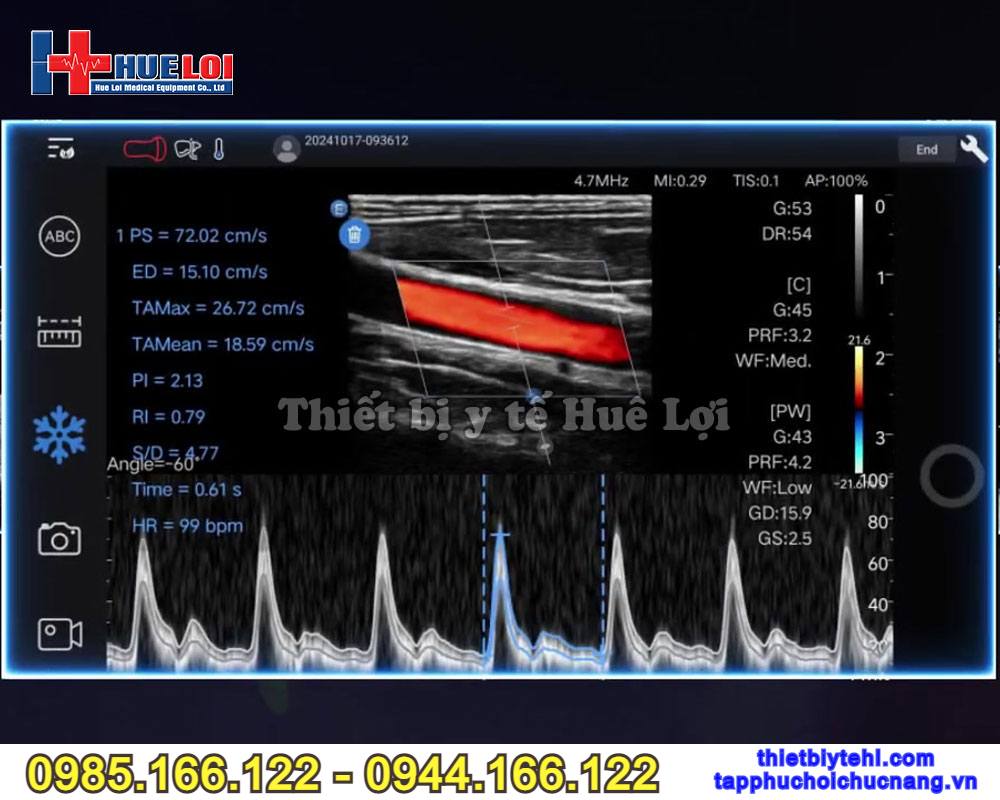The image size is (1000, 800).
Task: Open settings with the wrench icon
Action: click(973, 149)
